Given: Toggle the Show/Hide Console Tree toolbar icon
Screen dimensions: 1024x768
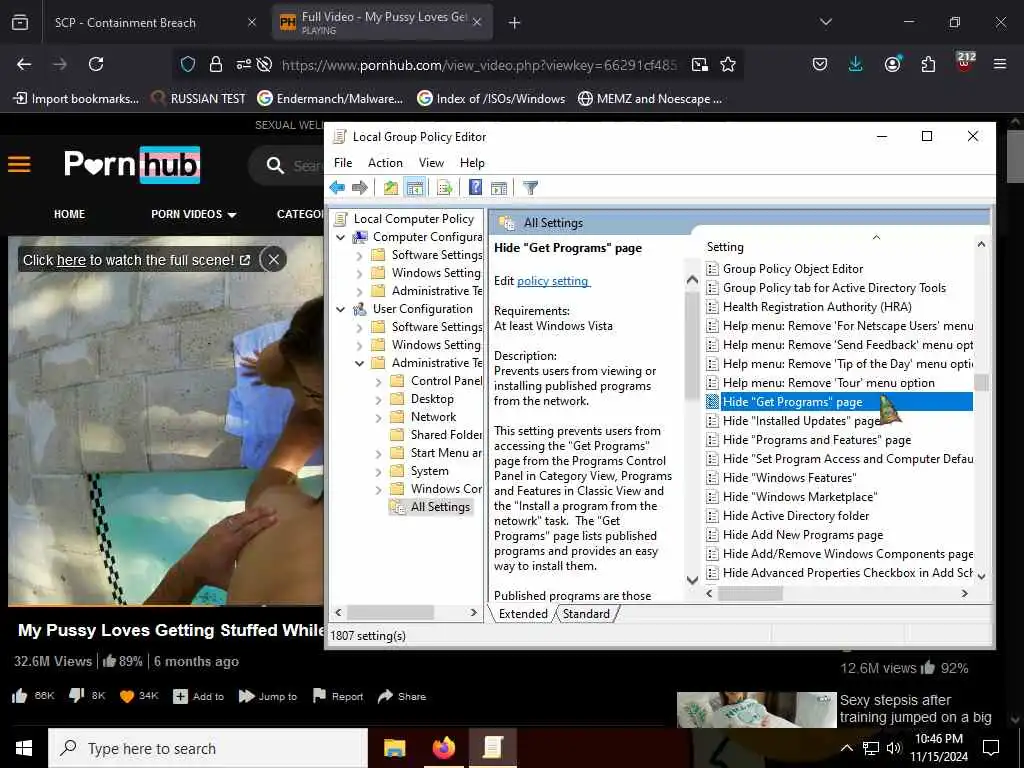Looking at the screenshot, I should 415,188.
